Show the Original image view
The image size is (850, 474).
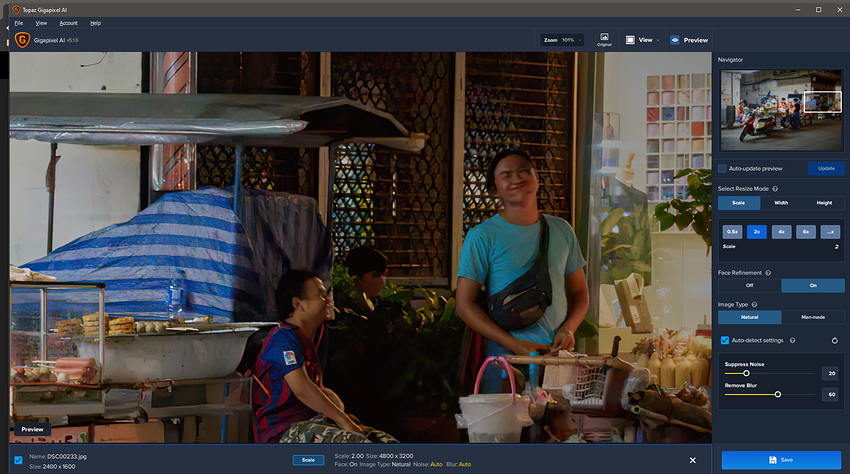[604, 40]
